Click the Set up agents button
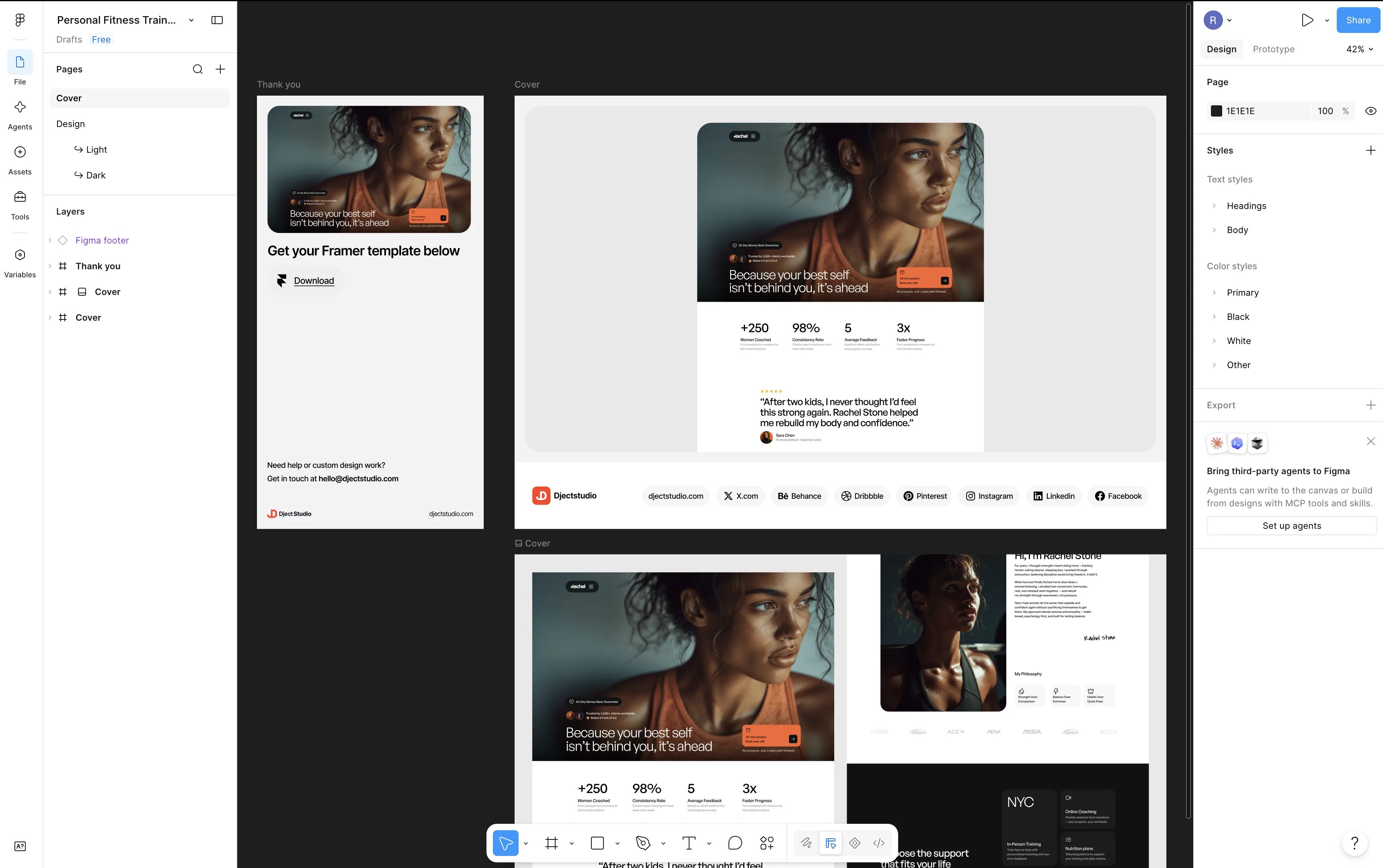 click(x=1291, y=525)
